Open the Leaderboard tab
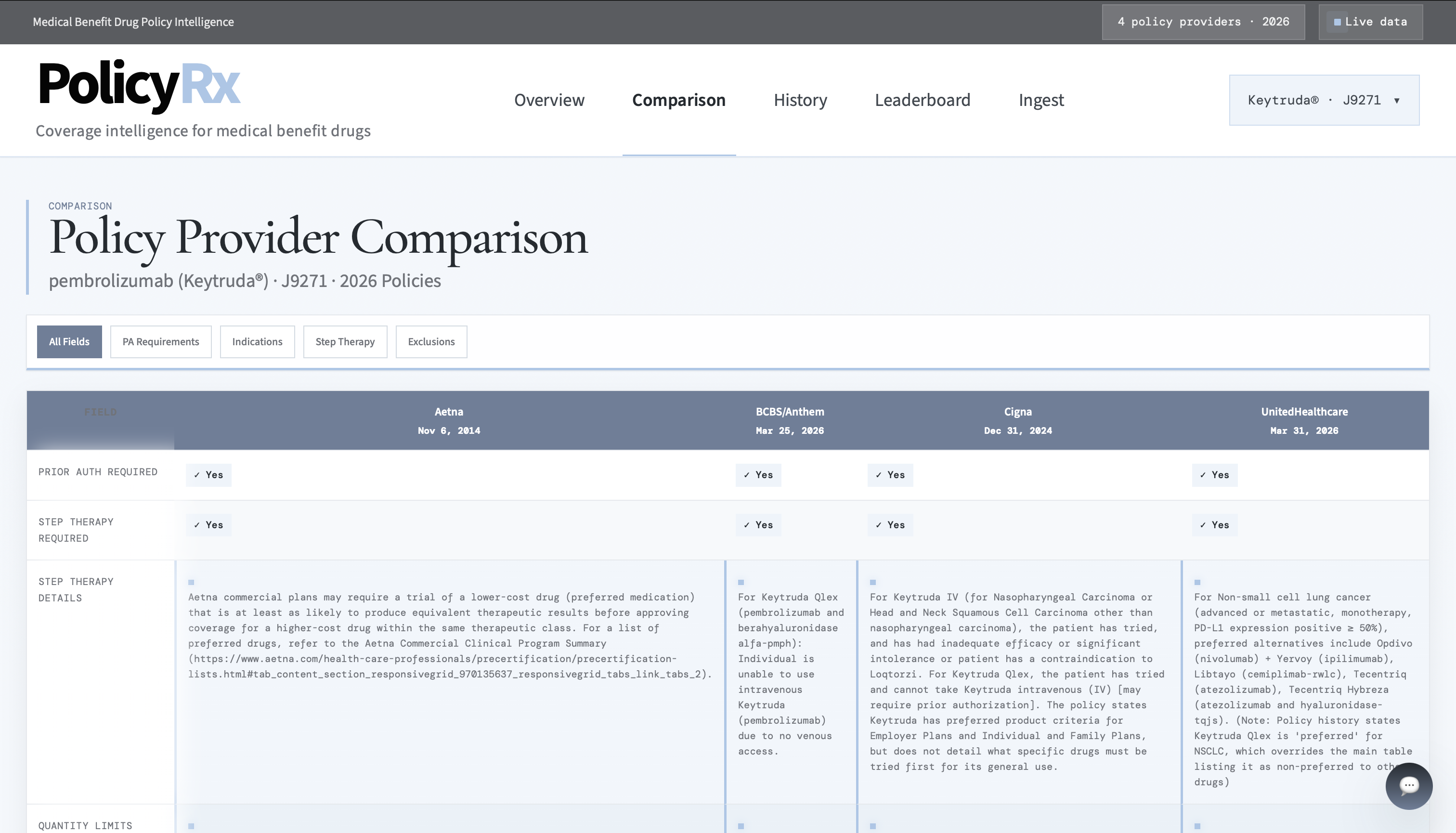Image resolution: width=1456 pixels, height=833 pixels. [x=922, y=100]
